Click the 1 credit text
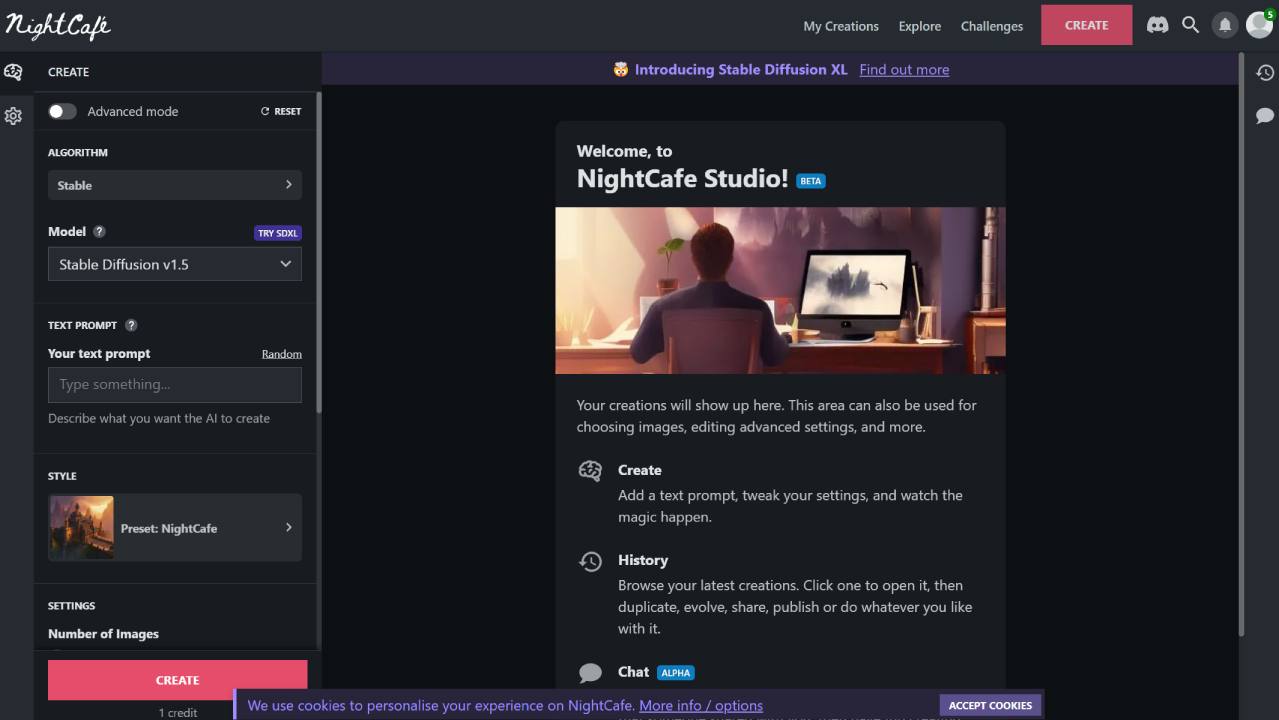This screenshot has height=720, width=1279. (178, 712)
